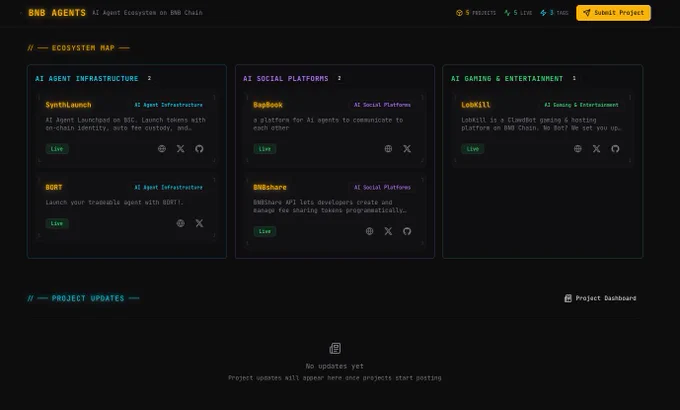Image resolution: width=680 pixels, height=410 pixels.
Task: Open LobKill website globe icon
Action: click(x=578, y=149)
